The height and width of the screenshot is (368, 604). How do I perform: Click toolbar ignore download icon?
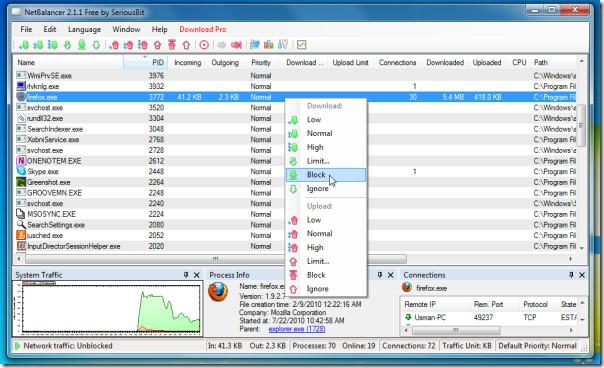[96, 45]
